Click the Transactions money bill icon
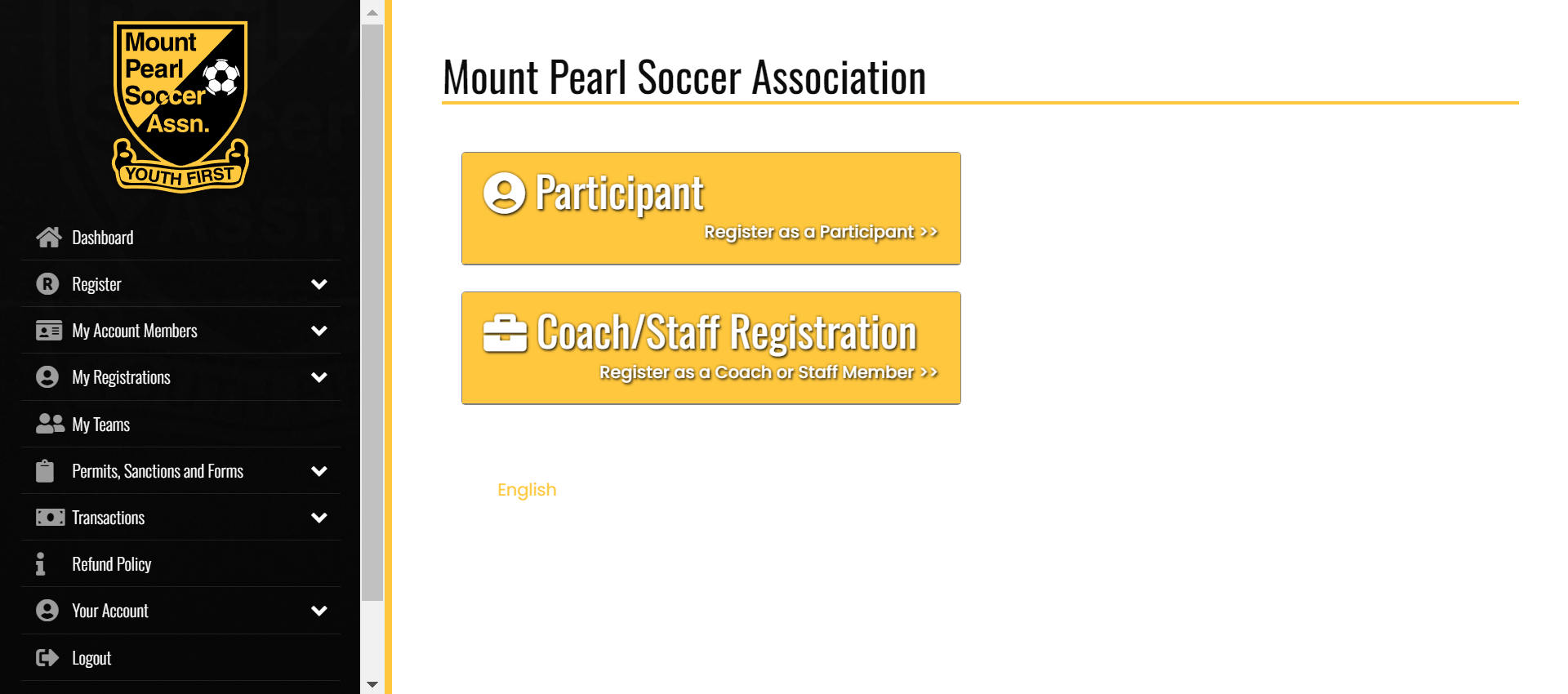 50,518
